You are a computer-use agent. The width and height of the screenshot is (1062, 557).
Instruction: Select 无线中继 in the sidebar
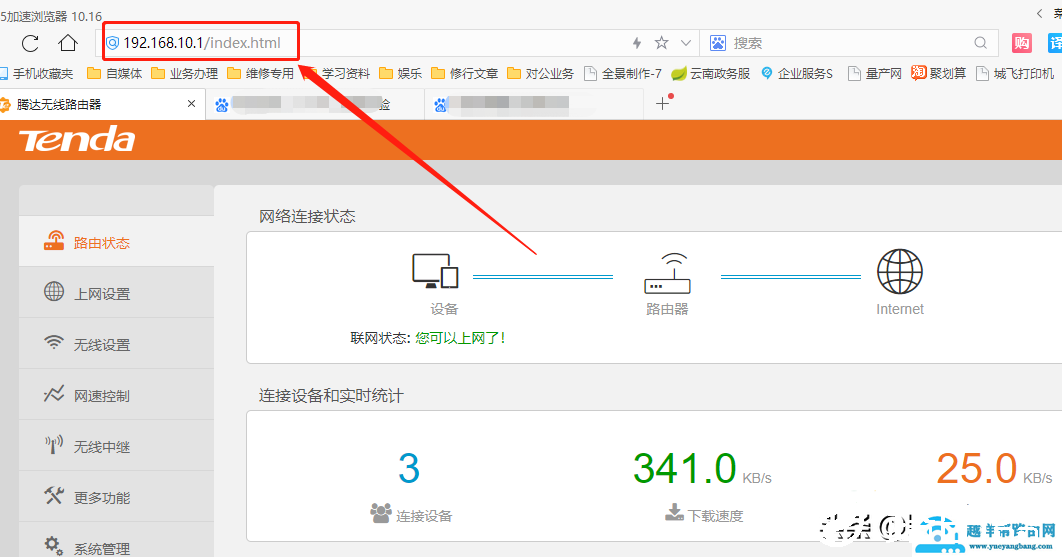[x=116, y=446]
